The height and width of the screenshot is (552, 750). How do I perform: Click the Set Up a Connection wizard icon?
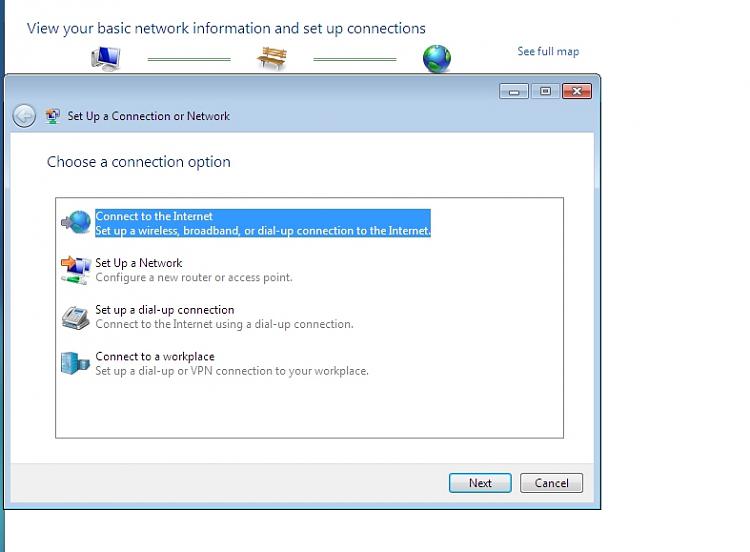pos(53,116)
